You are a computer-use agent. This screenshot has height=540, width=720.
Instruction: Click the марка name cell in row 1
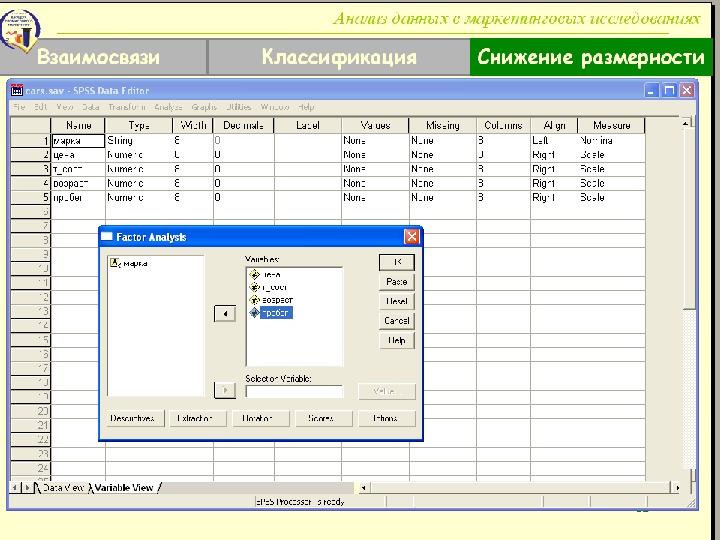point(78,141)
